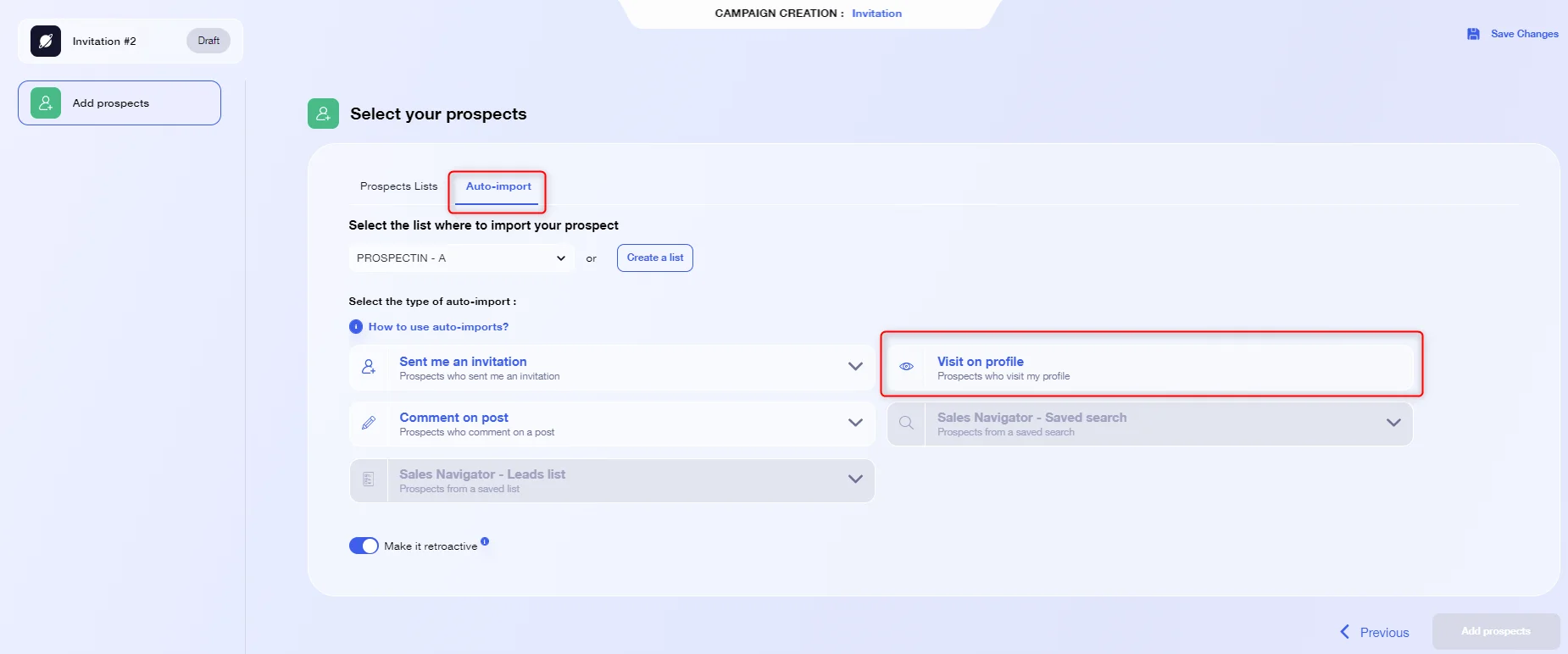Click the Save Changes floppy disk icon

[1473, 34]
